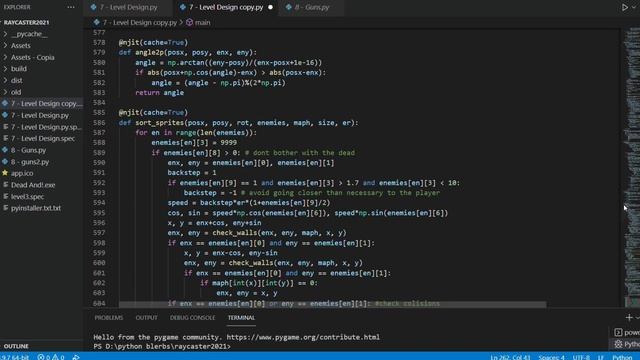Open the run options dropdown arrow beside play
640x360 pixels.
pyautogui.click(x=634, y=7)
